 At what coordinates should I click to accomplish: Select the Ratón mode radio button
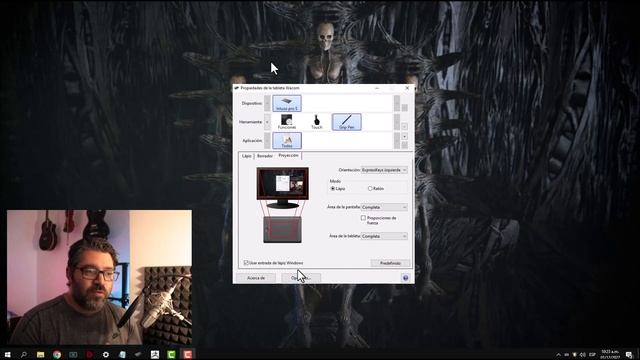370,189
